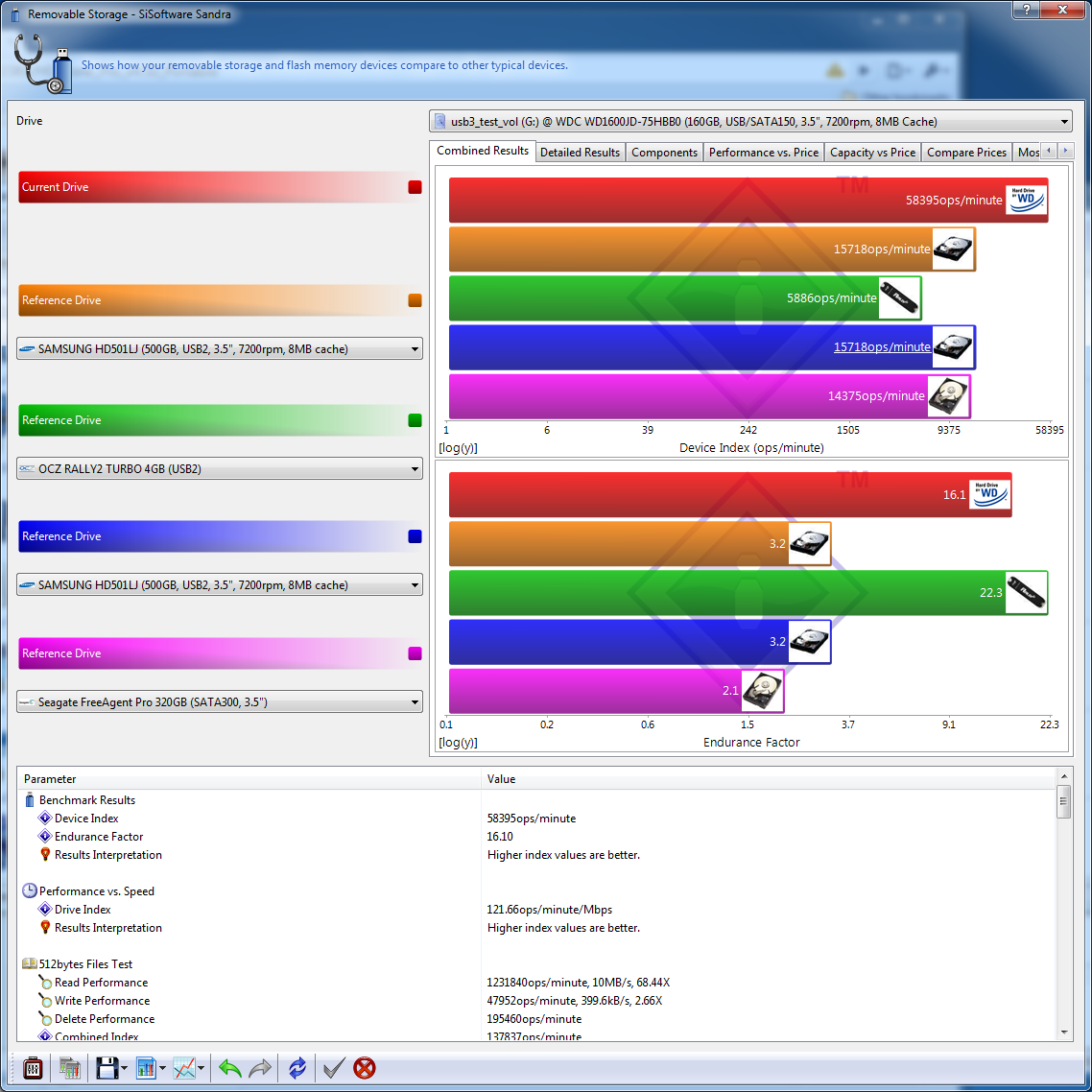The height and width of the screenshot is (1092, 1092).
Task: Switch to the Detailed Results tab
Action: tap(581, 153)
